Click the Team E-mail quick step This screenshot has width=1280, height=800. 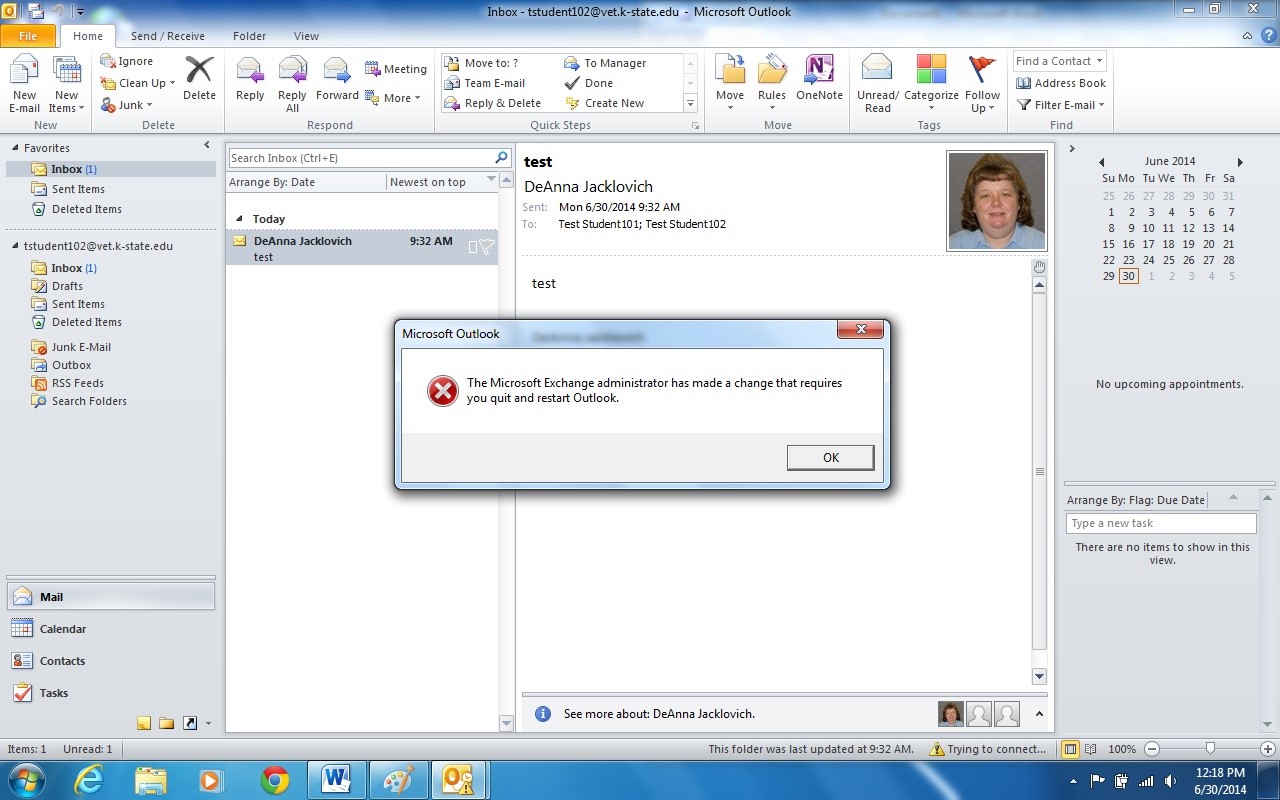coord(486,83)
